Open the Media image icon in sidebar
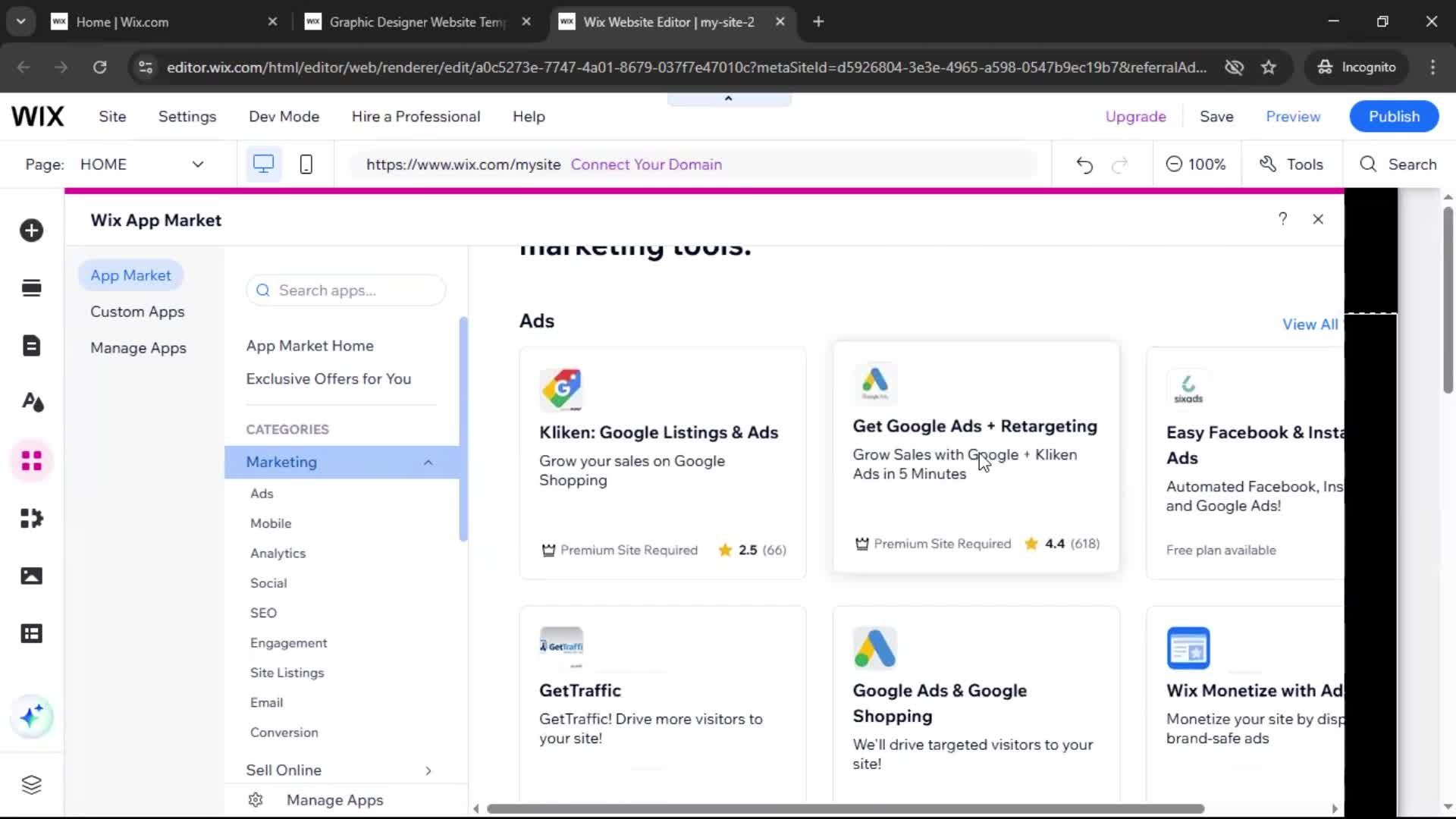Image resolution: width=1456 pixels, height=819 pixels. [x=32, y=576]
